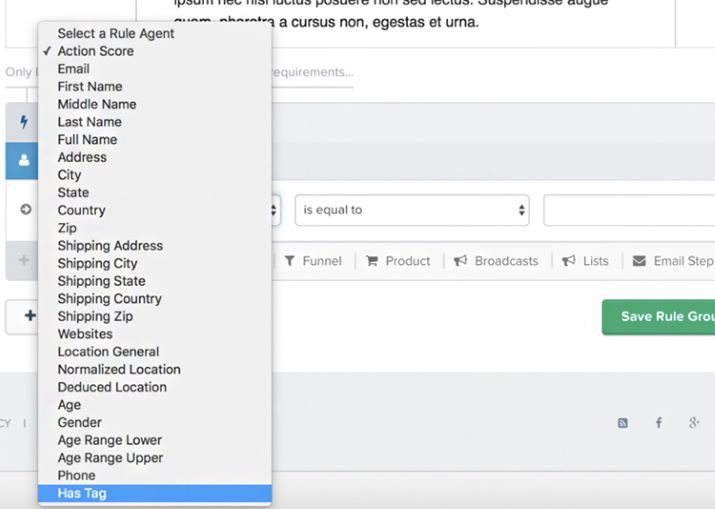Open the Facebook icon in footer

658,423
